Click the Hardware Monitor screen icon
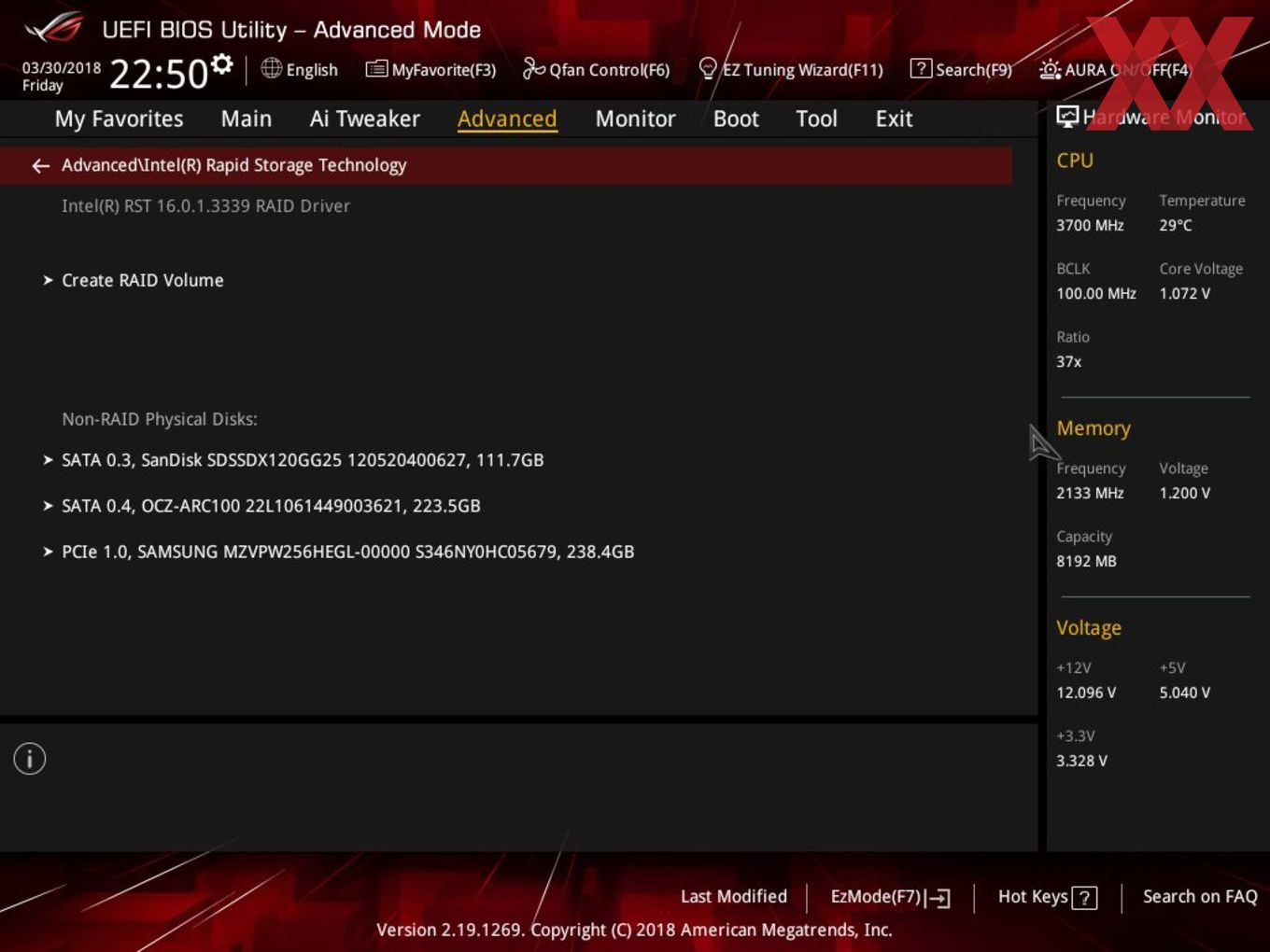The width and height of the screenshot is (1270, 952). [x=1067, y=117]
